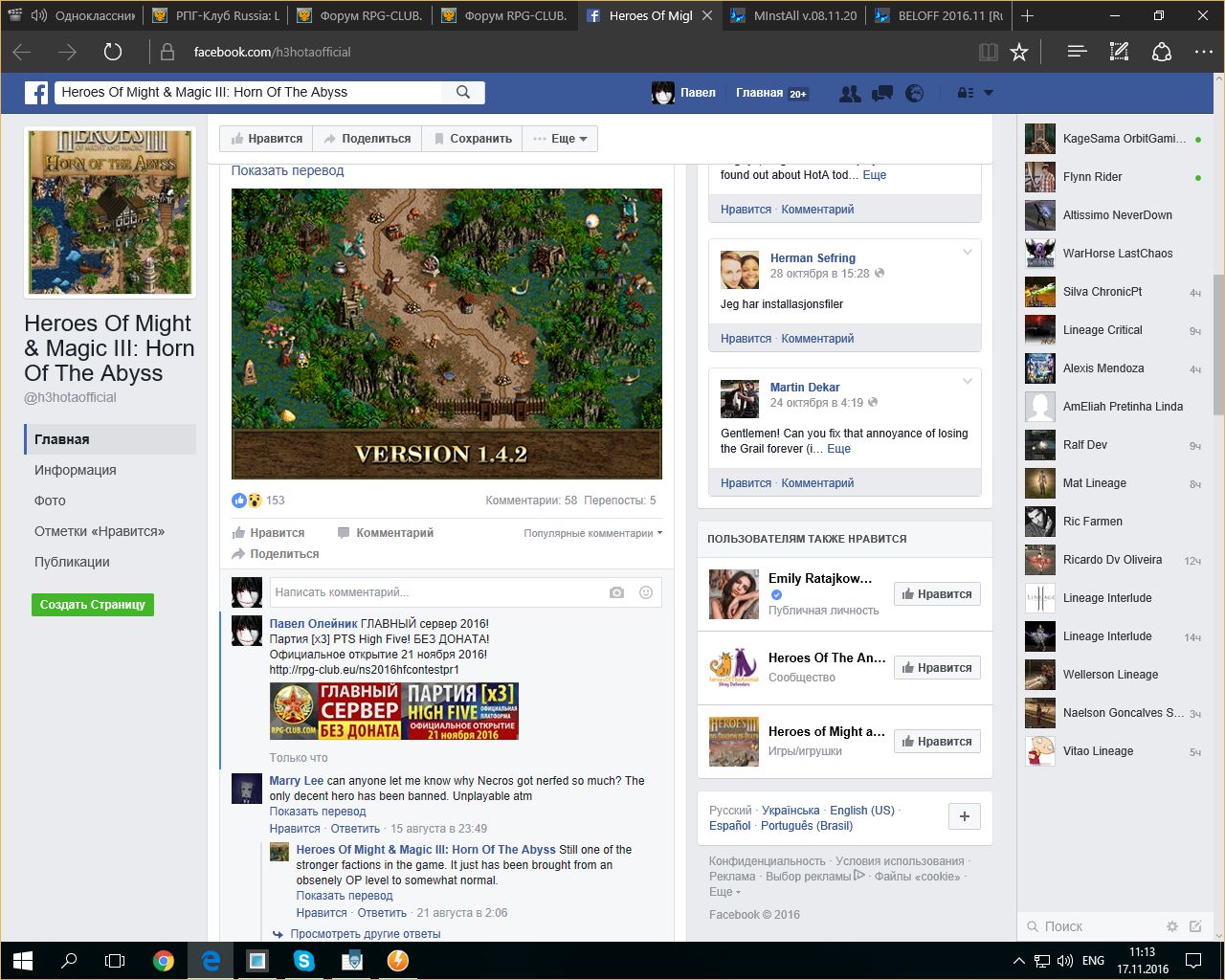1225x980 pixels.
Task: Open the account menu dropdown arrow
Action: [x=989, y=93]
